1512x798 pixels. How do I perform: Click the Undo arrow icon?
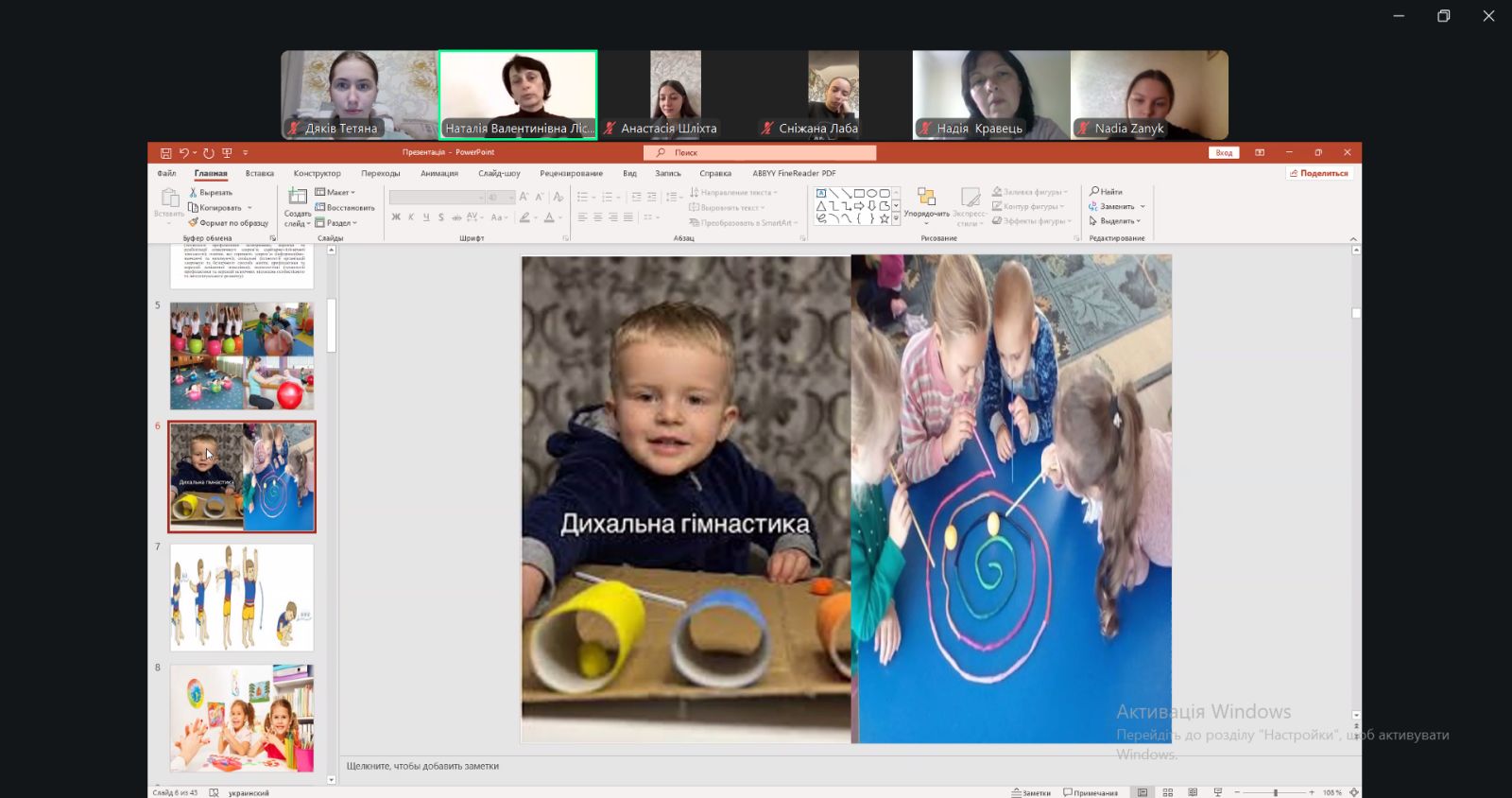coord(184,152)
